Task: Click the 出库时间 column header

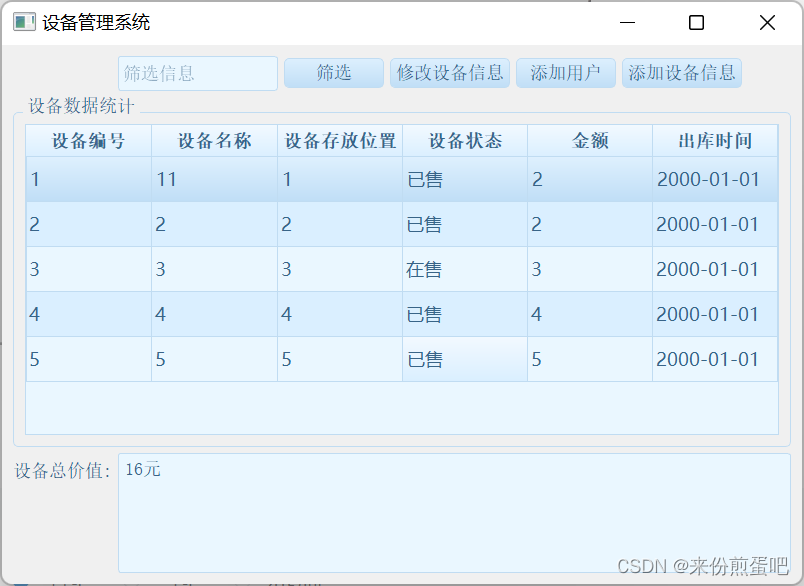Action: 715,140
